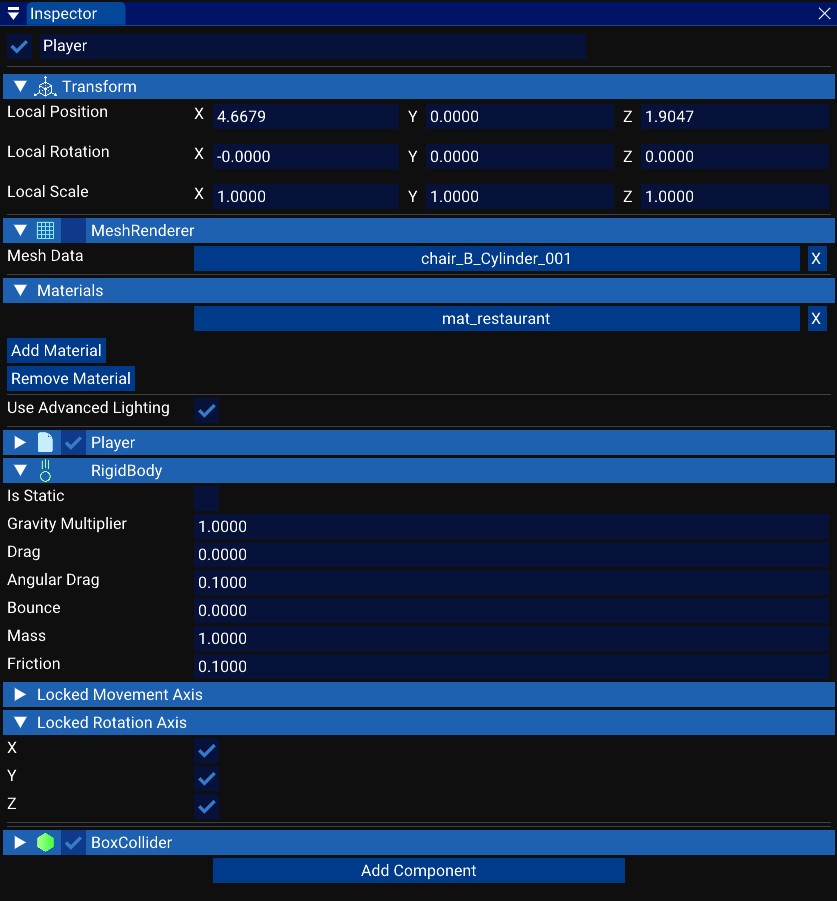837x901 pixels.
Task: Click the Use Advanced Lighting label
Action: click(x=88, y=408)
